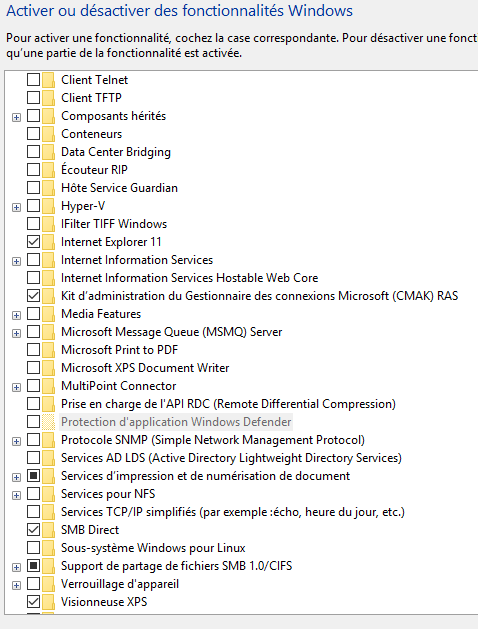Image resolution: width=478 pixels, height=629 pixels.
Task: Expand the Services pour NFS node
Action: [x=16, y=495]
